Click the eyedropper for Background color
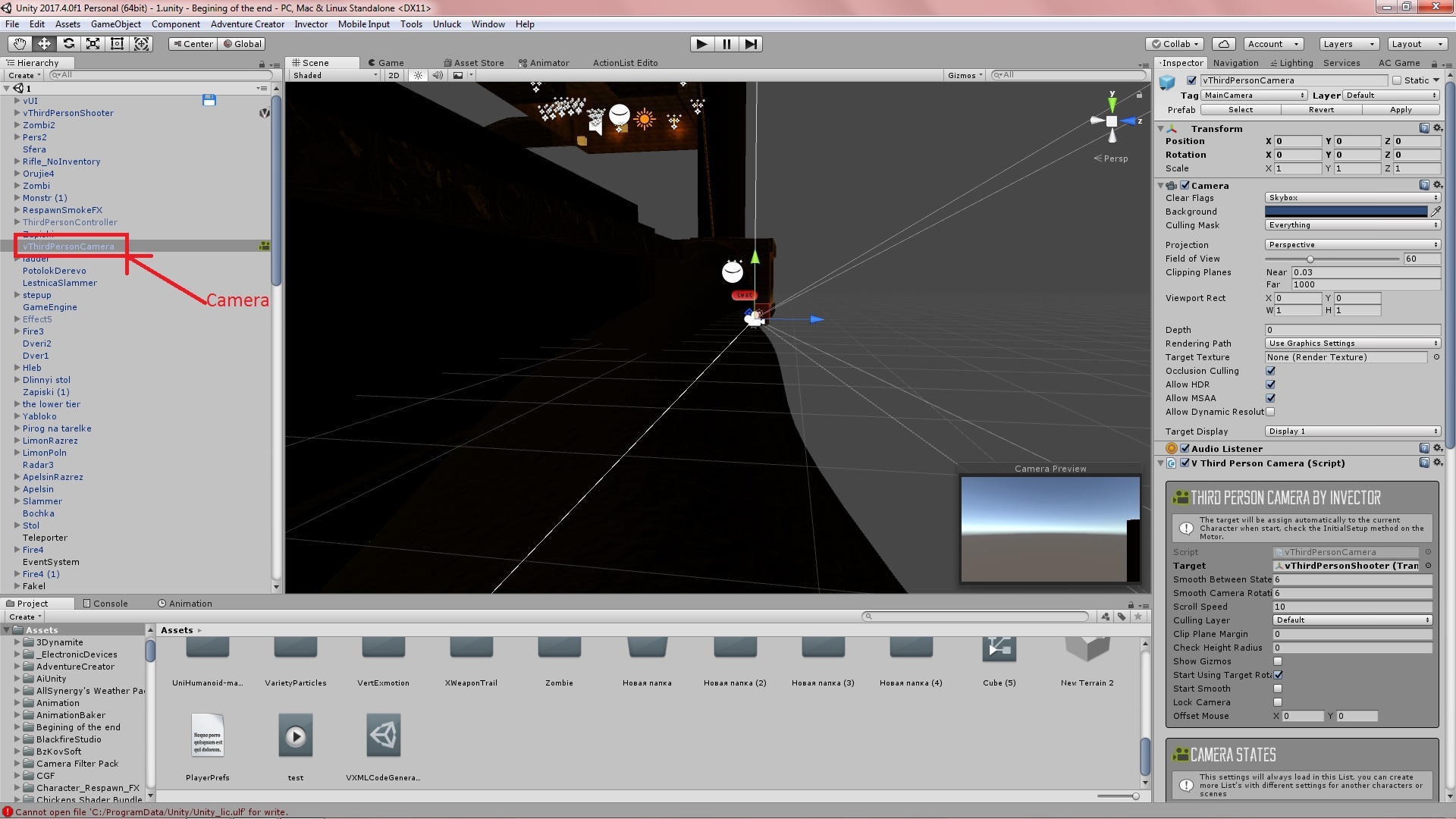This screenshot has height=819, width=1456. coord(1436,212)
